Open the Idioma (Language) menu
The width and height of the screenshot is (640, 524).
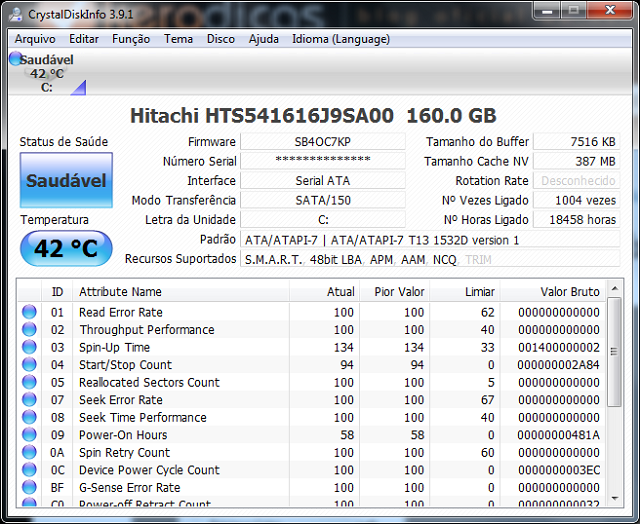coord(341,39)
